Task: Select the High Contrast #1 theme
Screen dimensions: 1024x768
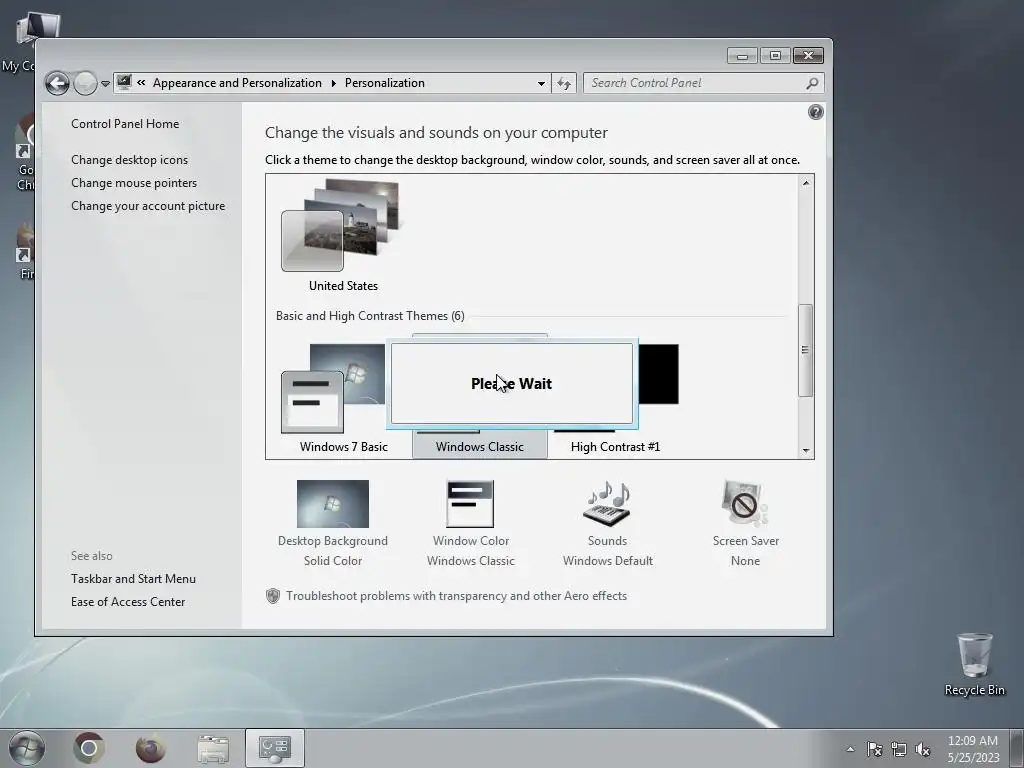Action: click(615, 447)
